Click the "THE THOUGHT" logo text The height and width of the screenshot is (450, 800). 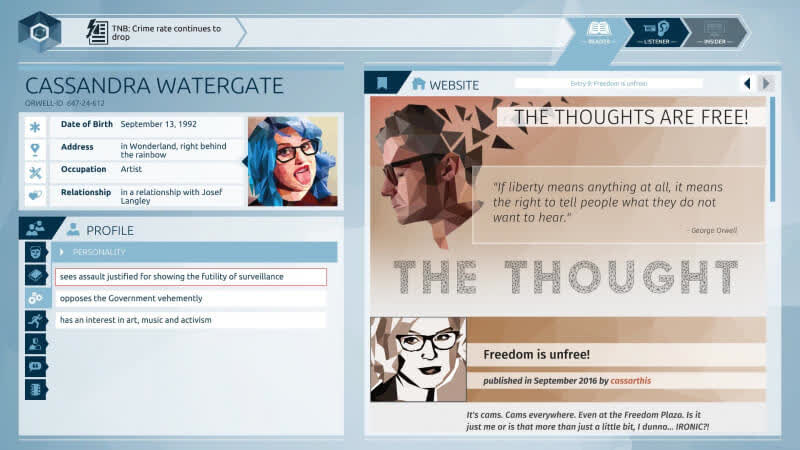click(566, 277)
